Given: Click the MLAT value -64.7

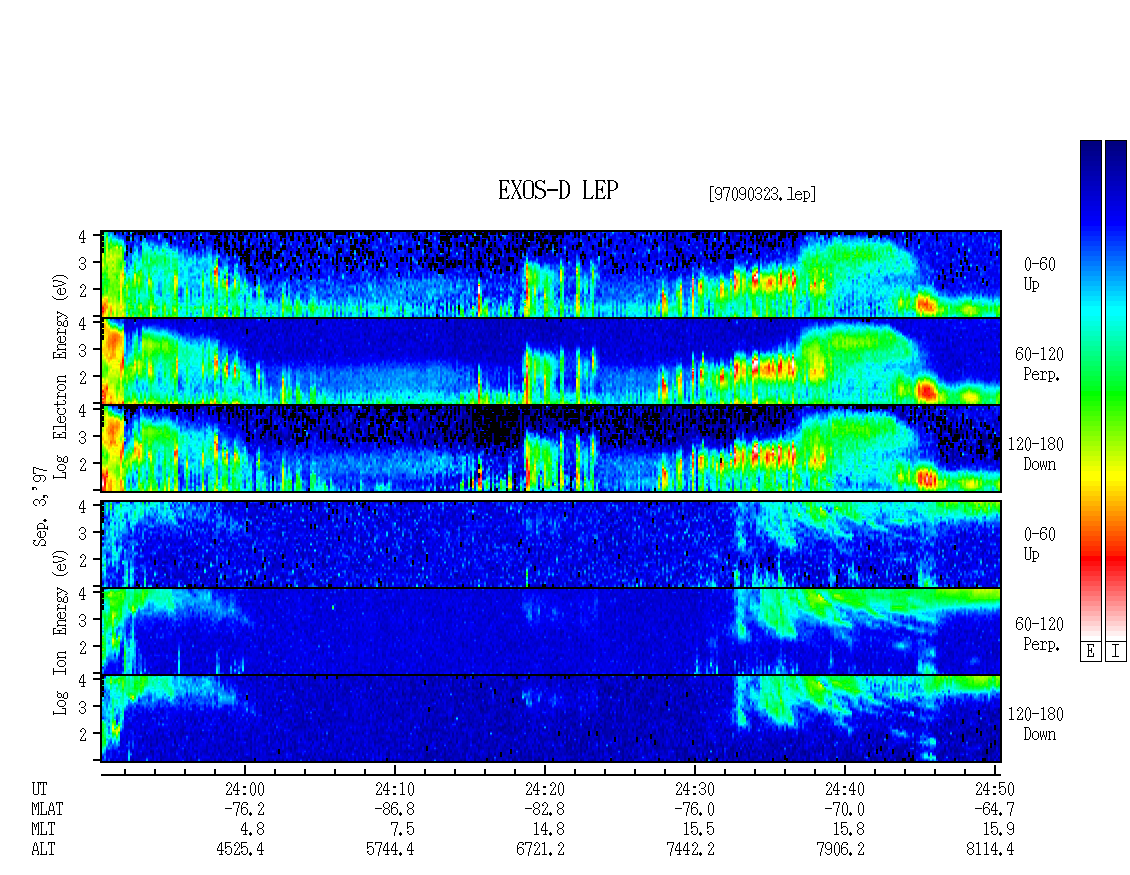Looking at the screenshot, I should (x=993, y=809).
